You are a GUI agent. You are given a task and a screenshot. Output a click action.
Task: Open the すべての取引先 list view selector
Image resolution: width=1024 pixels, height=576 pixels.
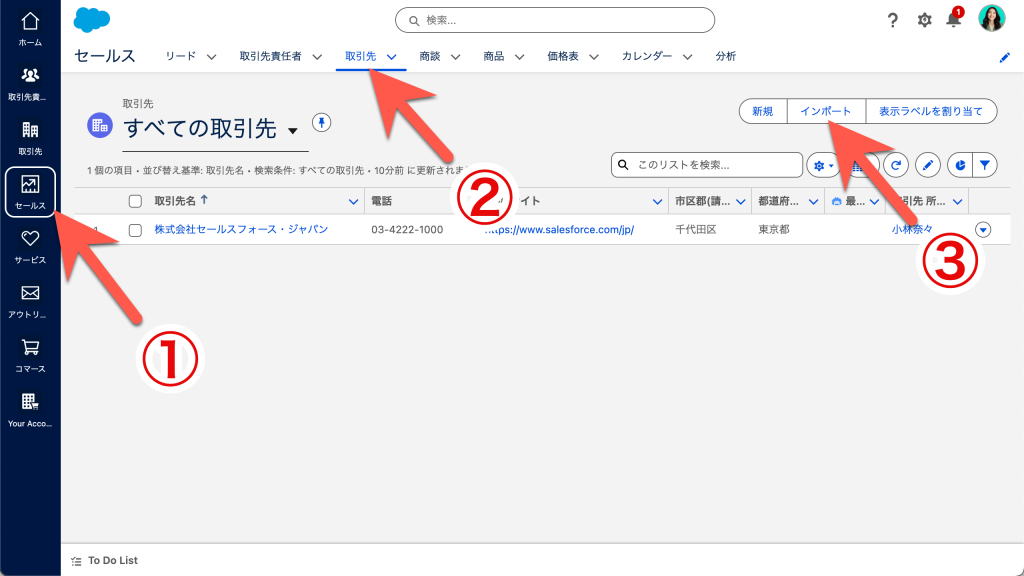pyautogui.click(x=293, y=131)
